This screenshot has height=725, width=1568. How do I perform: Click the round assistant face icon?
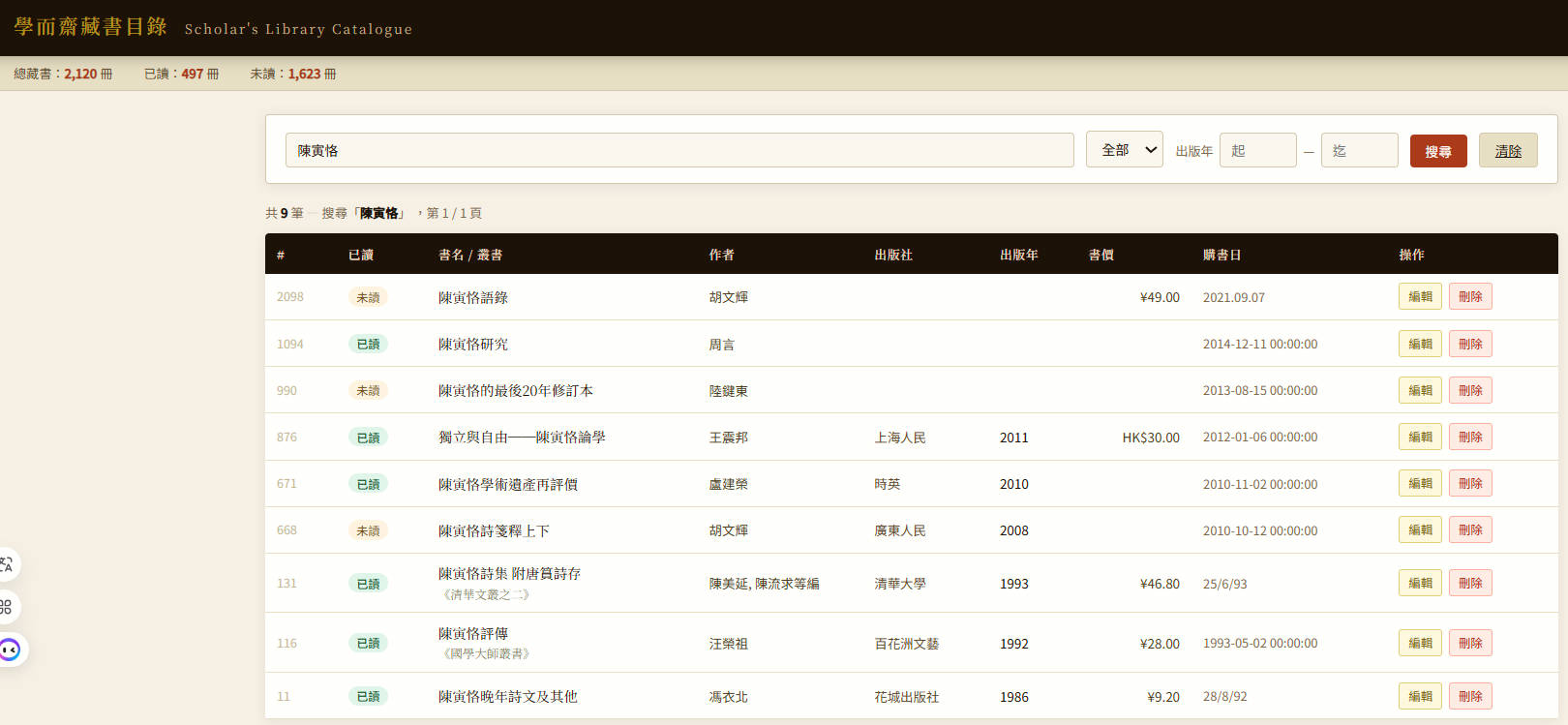[10, 649]
